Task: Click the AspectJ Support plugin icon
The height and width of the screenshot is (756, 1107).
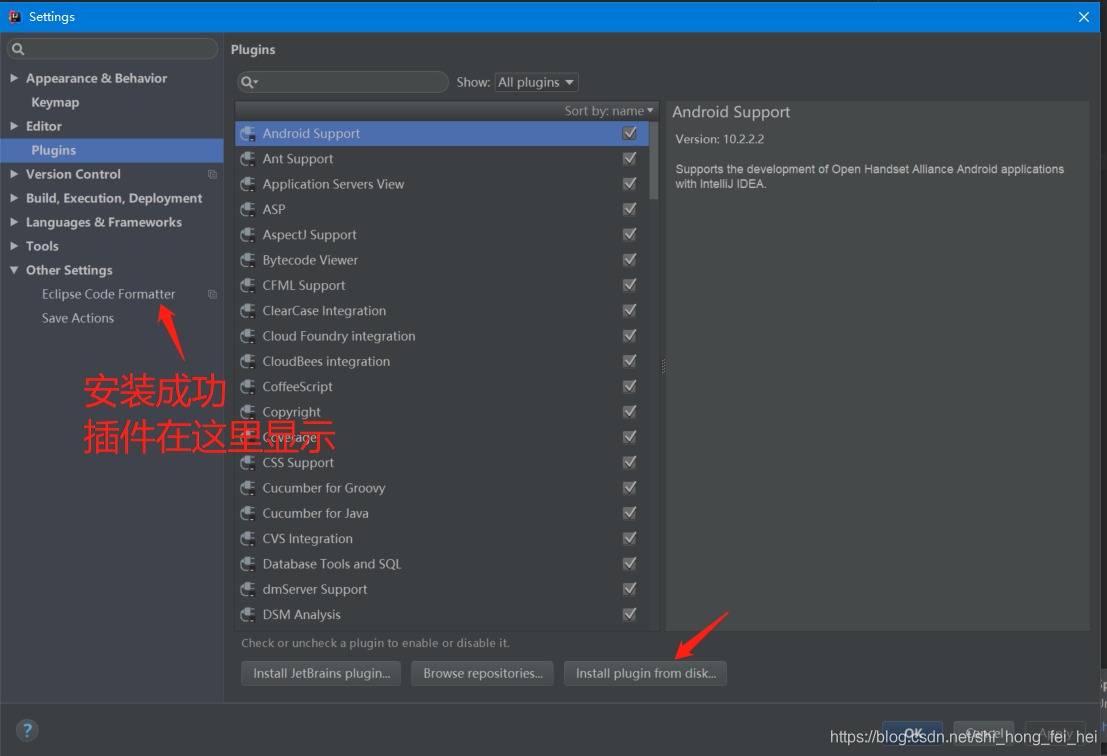Action: (248, 235)
